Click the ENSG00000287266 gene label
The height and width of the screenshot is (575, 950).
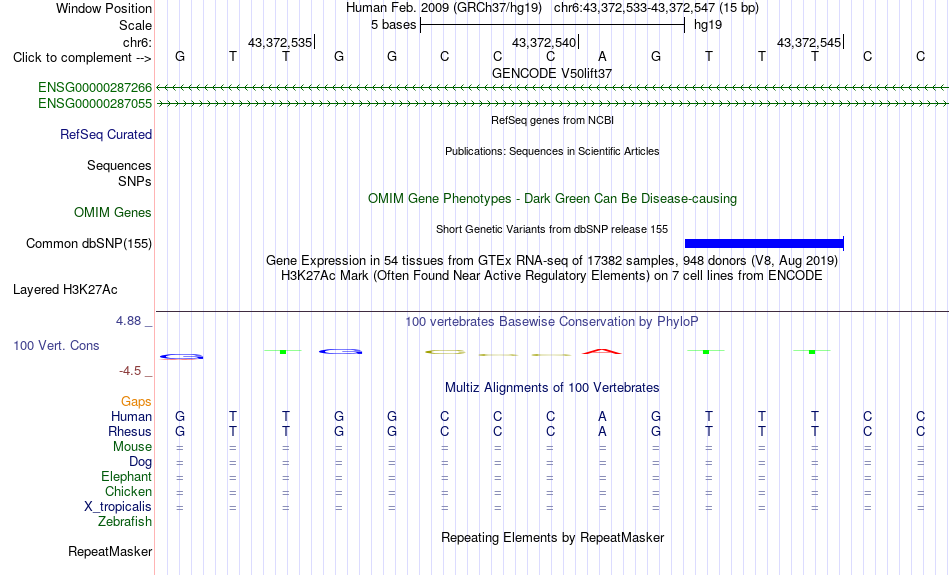pyautogui.click(x=95, y=87)
